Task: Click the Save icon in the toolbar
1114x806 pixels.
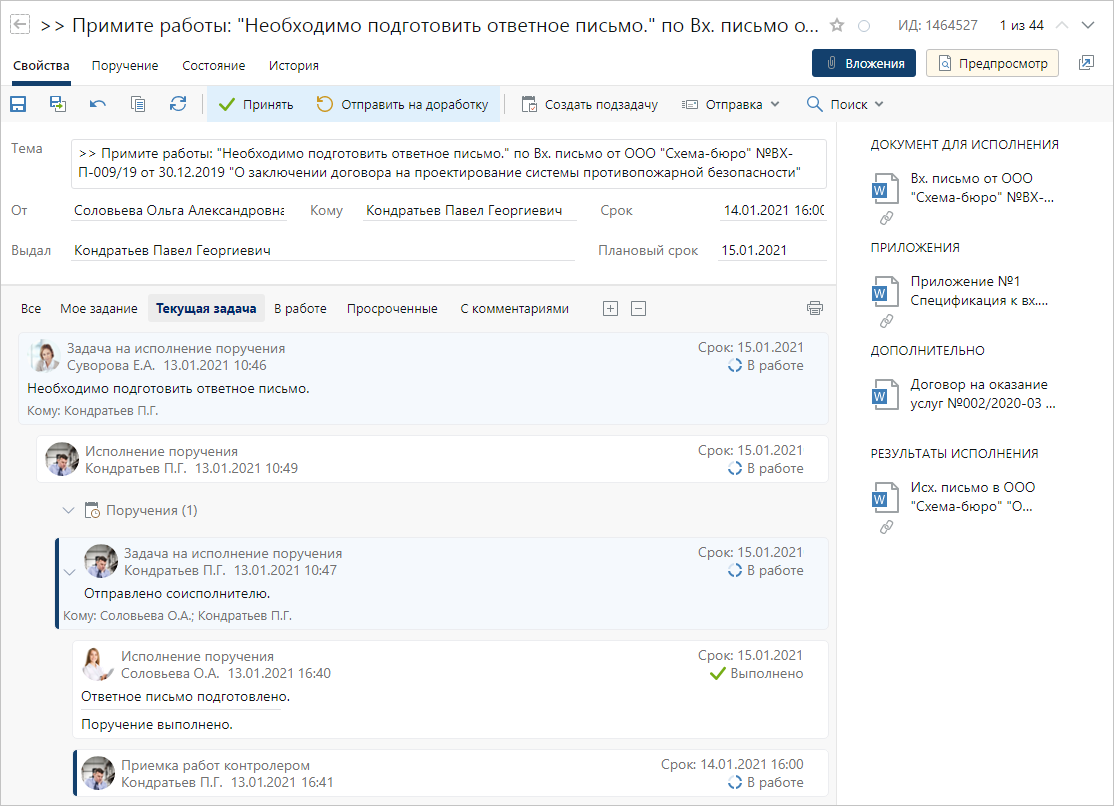Action: 17,104
